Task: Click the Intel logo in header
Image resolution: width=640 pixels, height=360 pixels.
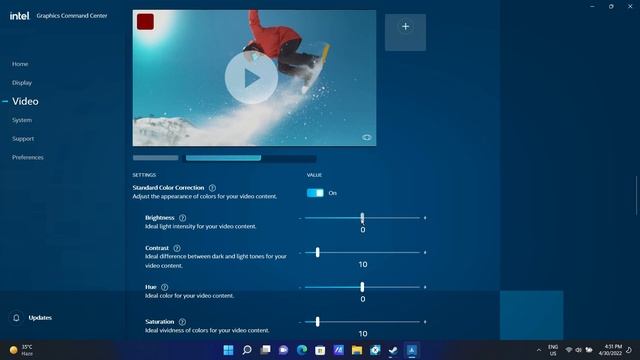Action: tap(20, 16)
